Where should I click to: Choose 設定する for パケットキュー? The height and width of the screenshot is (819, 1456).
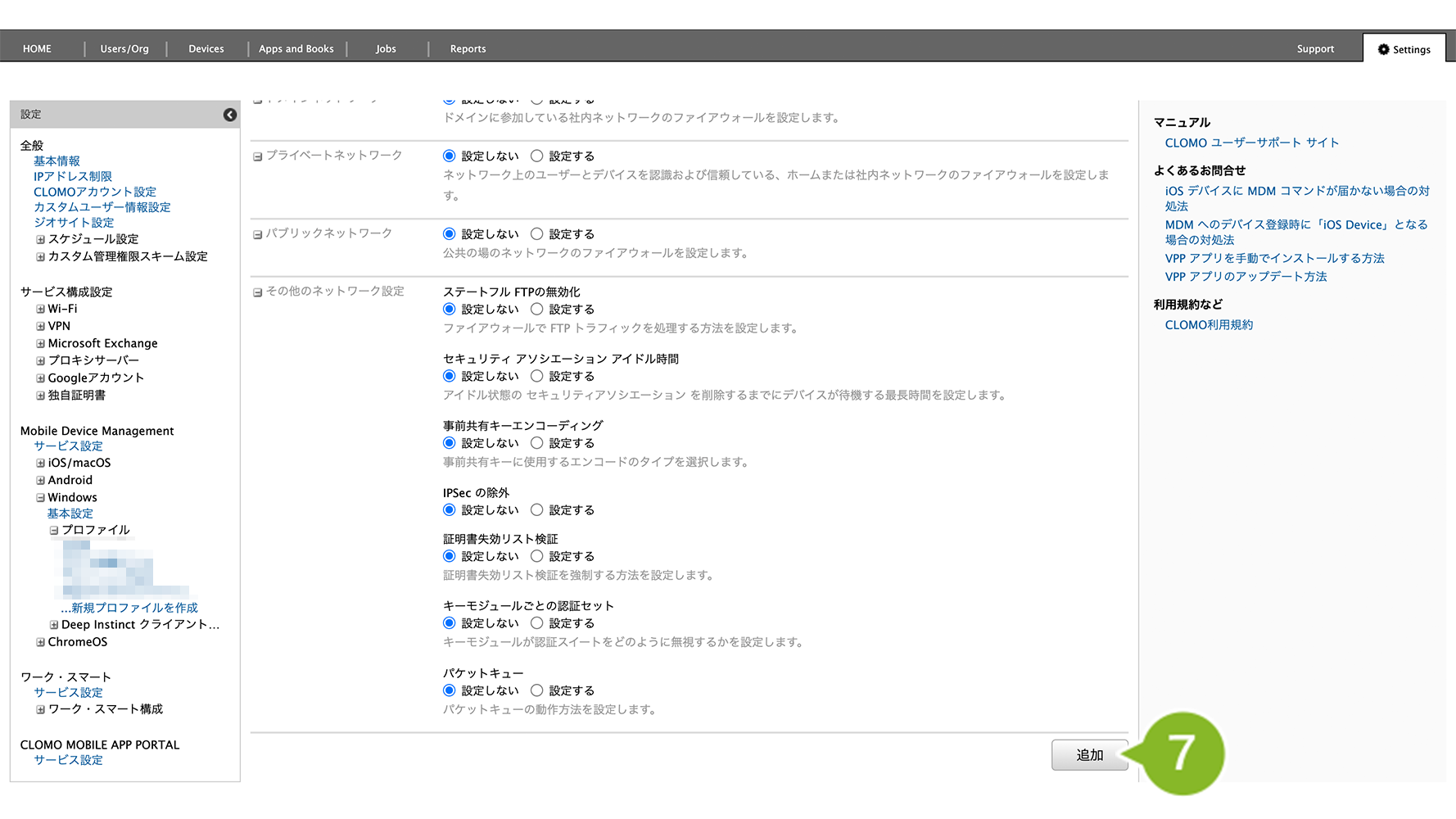click(x=537, y=691)
